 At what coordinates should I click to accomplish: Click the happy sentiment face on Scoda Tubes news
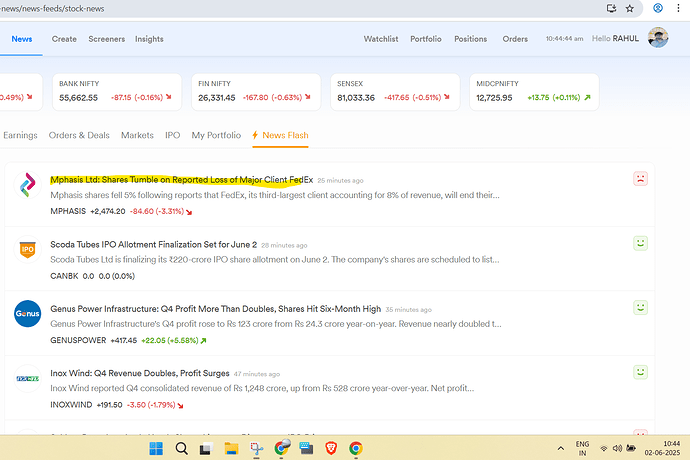[x=640, y=243]
